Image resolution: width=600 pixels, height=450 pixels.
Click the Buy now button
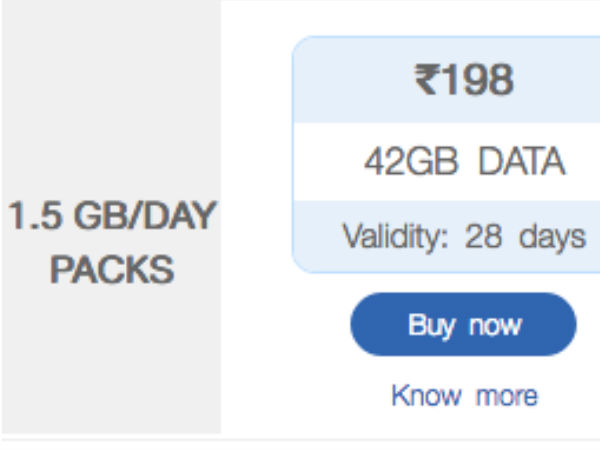click(463, 325)
